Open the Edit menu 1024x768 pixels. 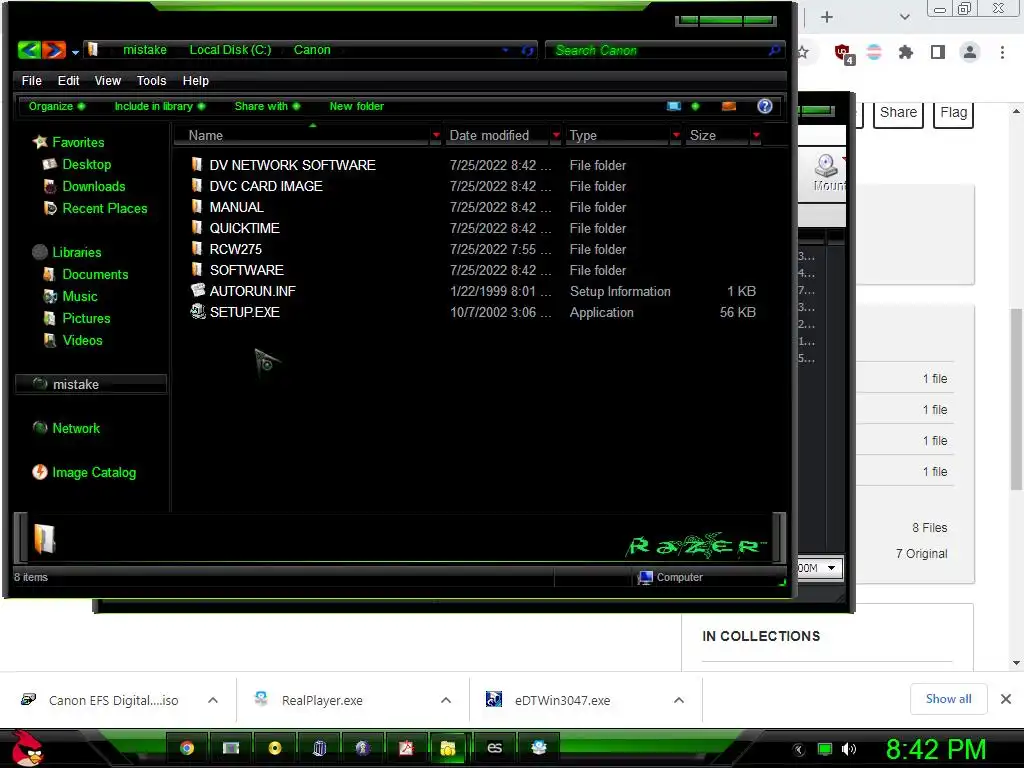(x=68, y=80)
